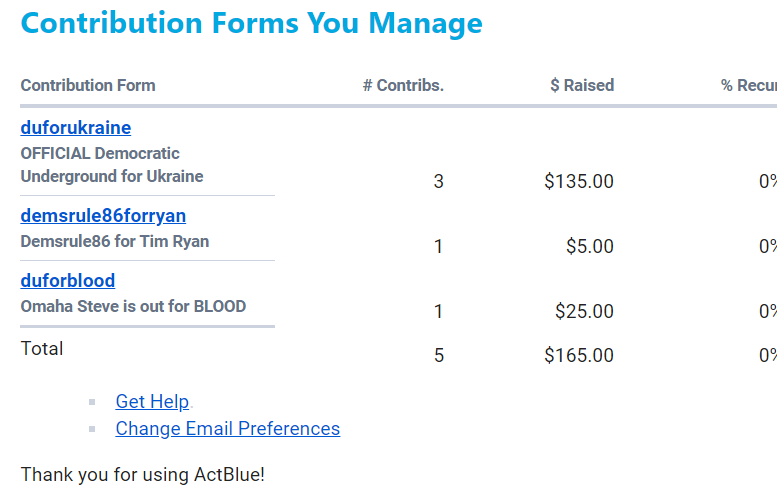The height and width of the screenshot is (497, 777).
Task: Select OFFICIAL Democratic Underground for Ukraine description
Action: [111, 165]
